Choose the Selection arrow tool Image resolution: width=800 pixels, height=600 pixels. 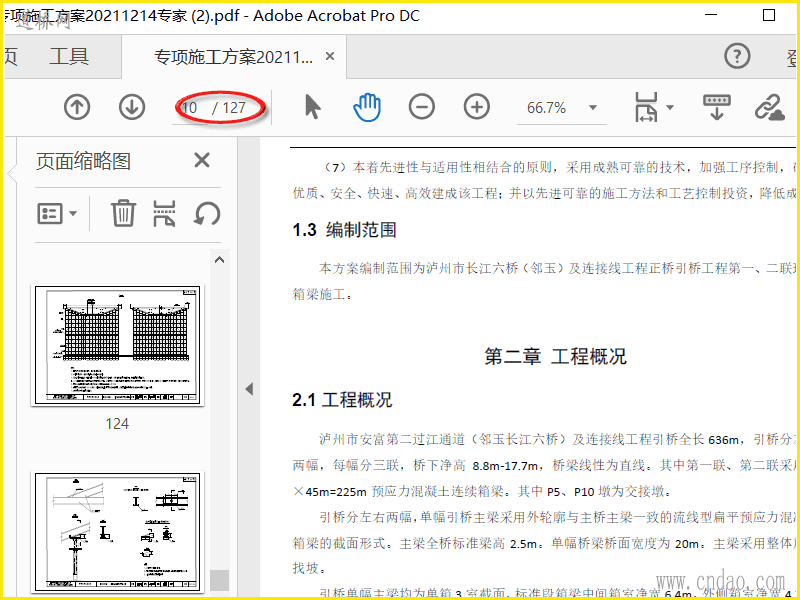click(313, 108)
